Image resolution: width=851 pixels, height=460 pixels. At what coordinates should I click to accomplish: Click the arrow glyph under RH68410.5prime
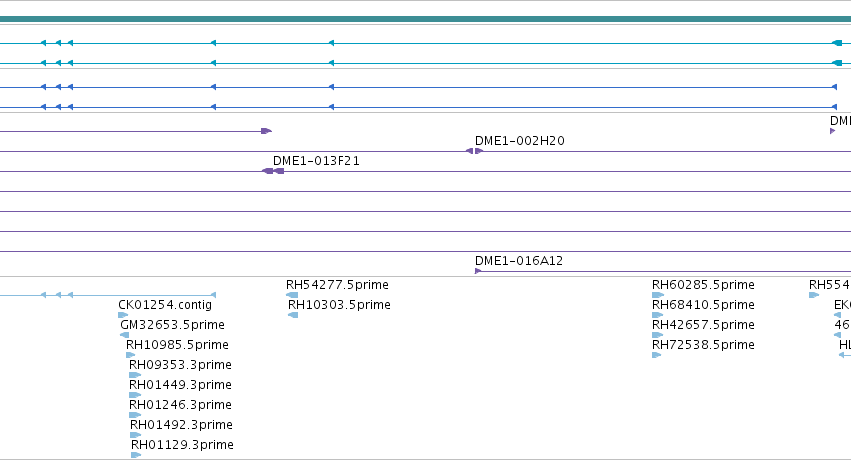click(x=658, y=315)
